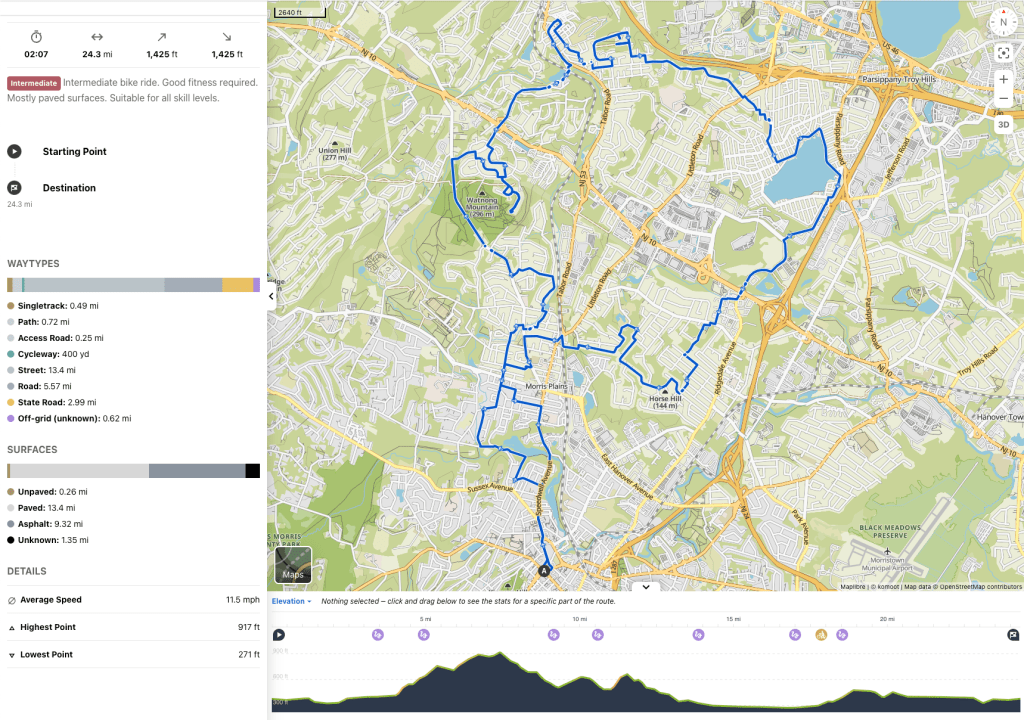Collapse the elevation panel with down chevron
The image size is (1024, 720).
(646, 587)
